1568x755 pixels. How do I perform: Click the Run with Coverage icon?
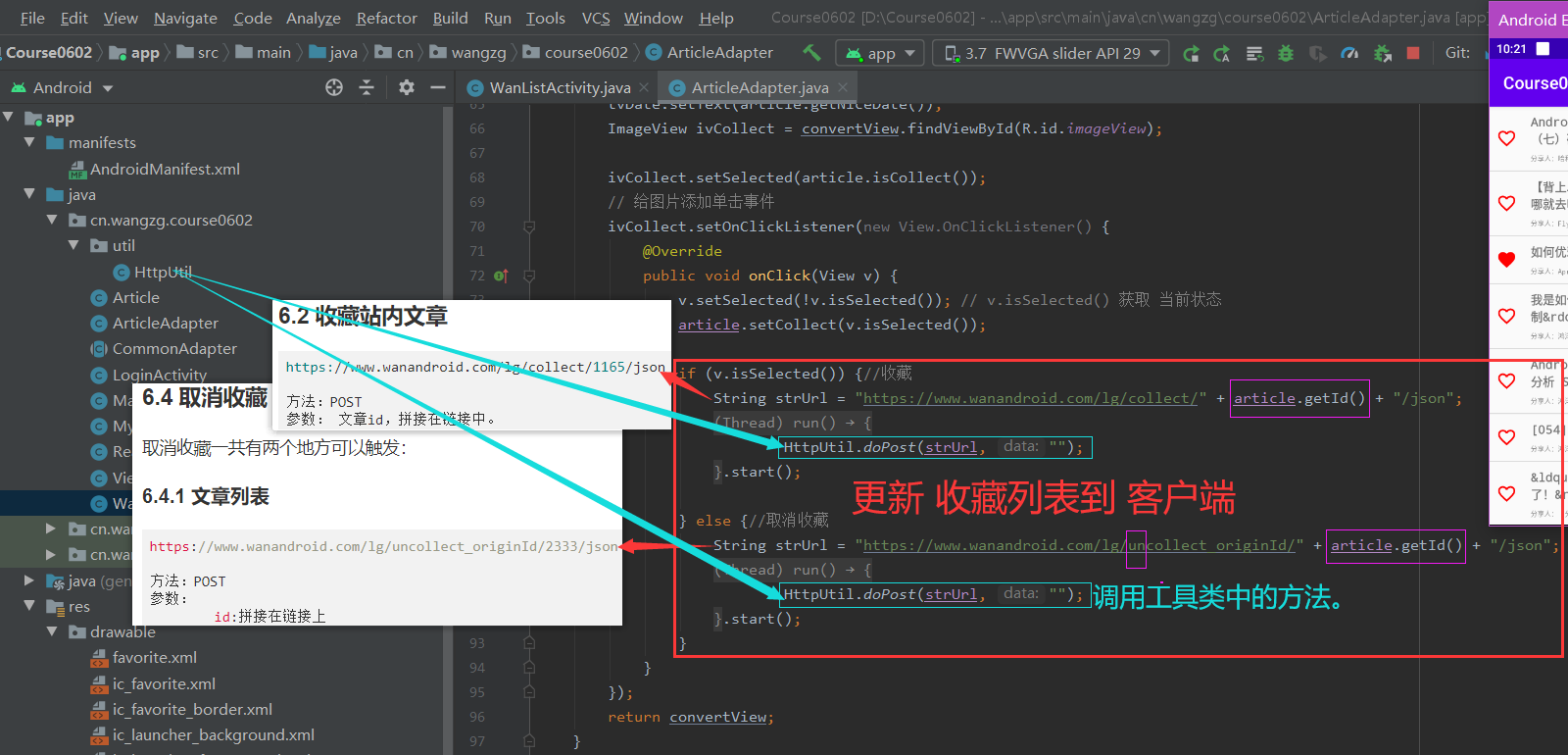pos(1318,53)
